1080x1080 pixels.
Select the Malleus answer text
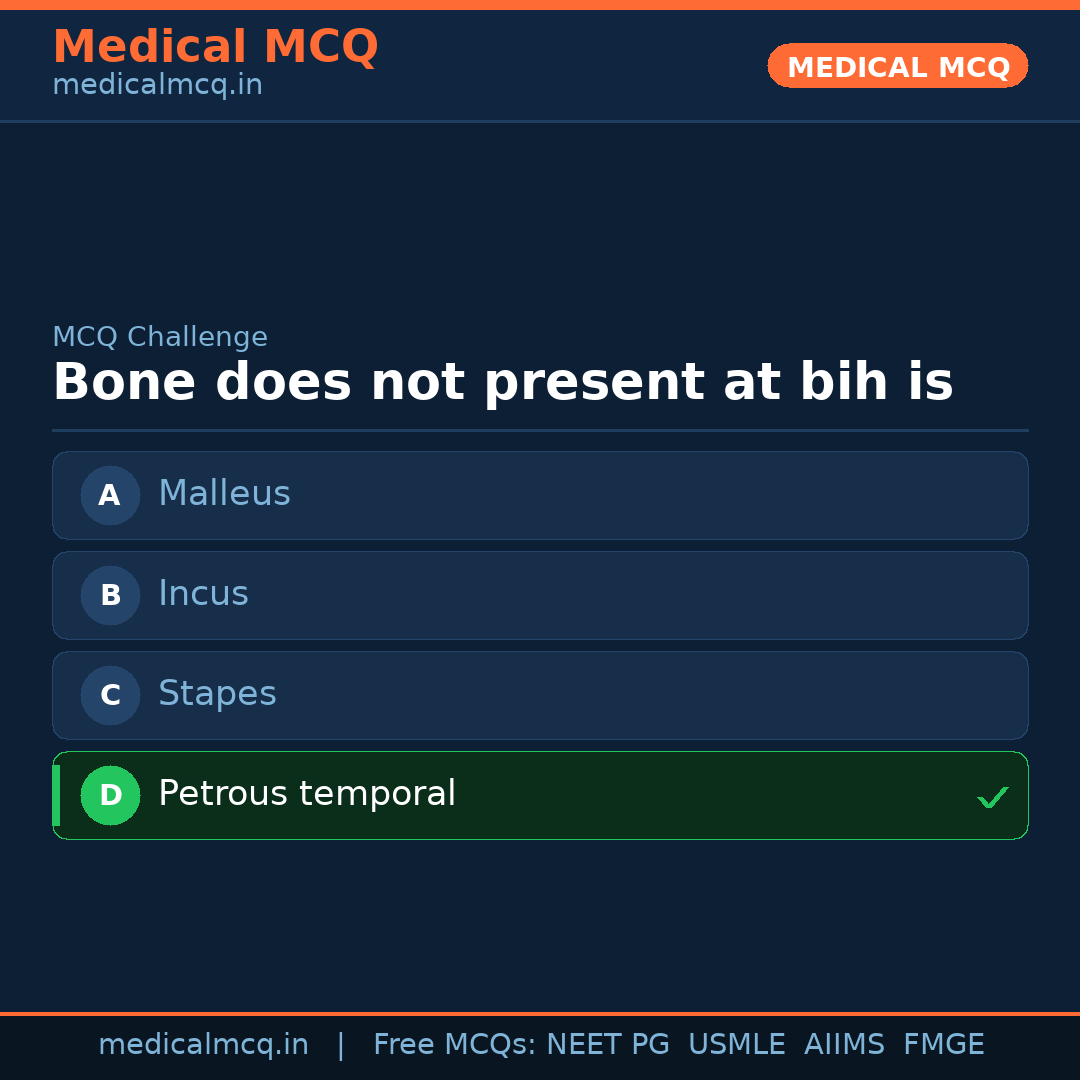click(224, 494)
